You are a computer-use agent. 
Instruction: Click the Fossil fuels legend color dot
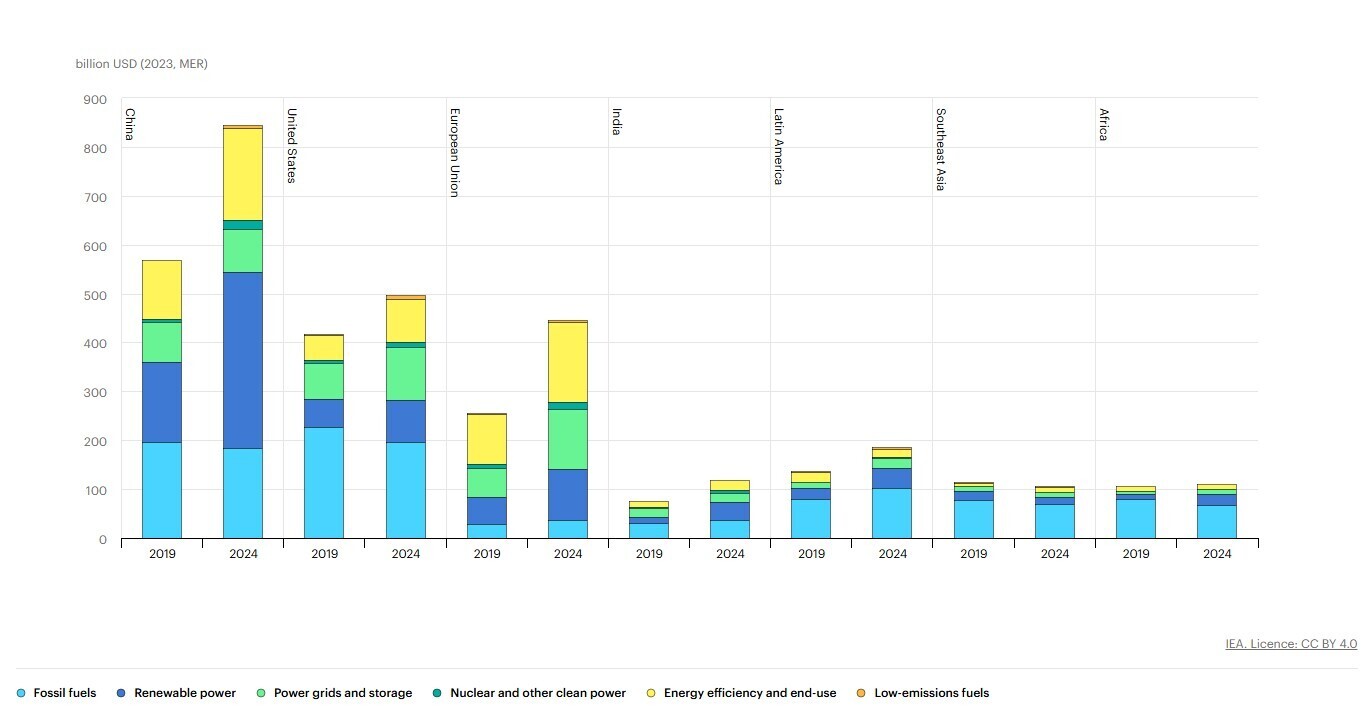[21, 693]
